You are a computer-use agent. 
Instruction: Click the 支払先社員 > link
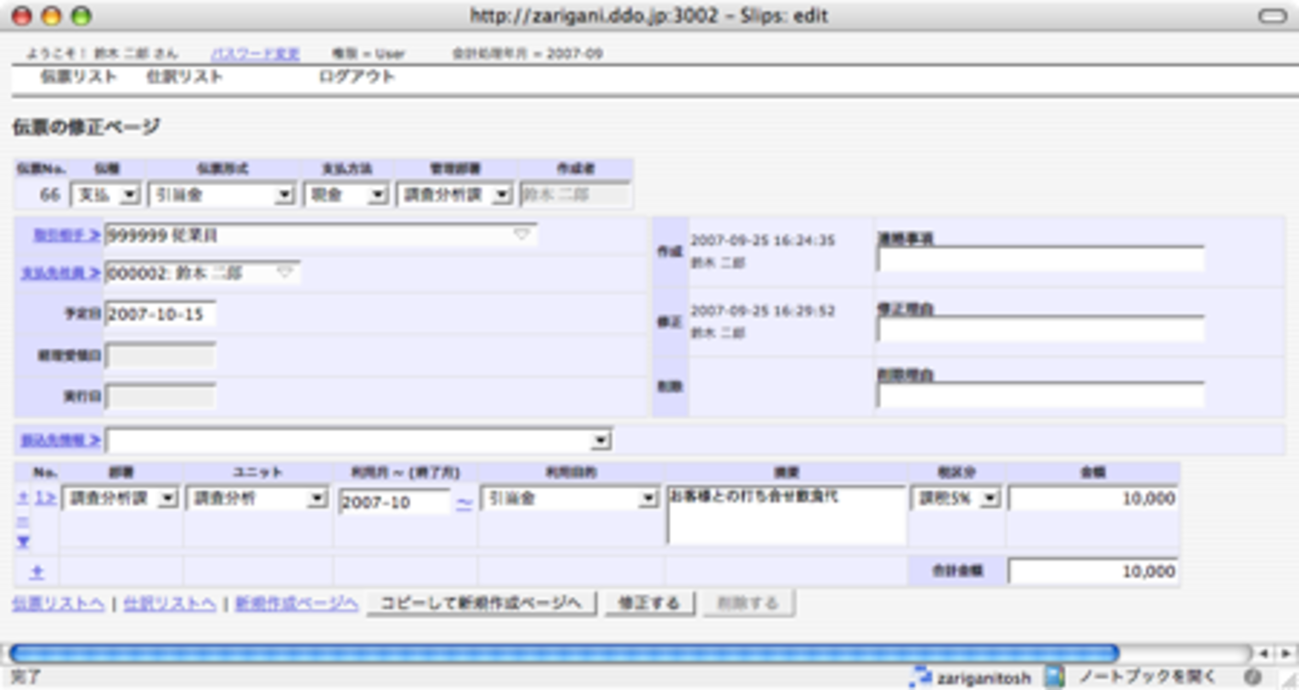61,272
